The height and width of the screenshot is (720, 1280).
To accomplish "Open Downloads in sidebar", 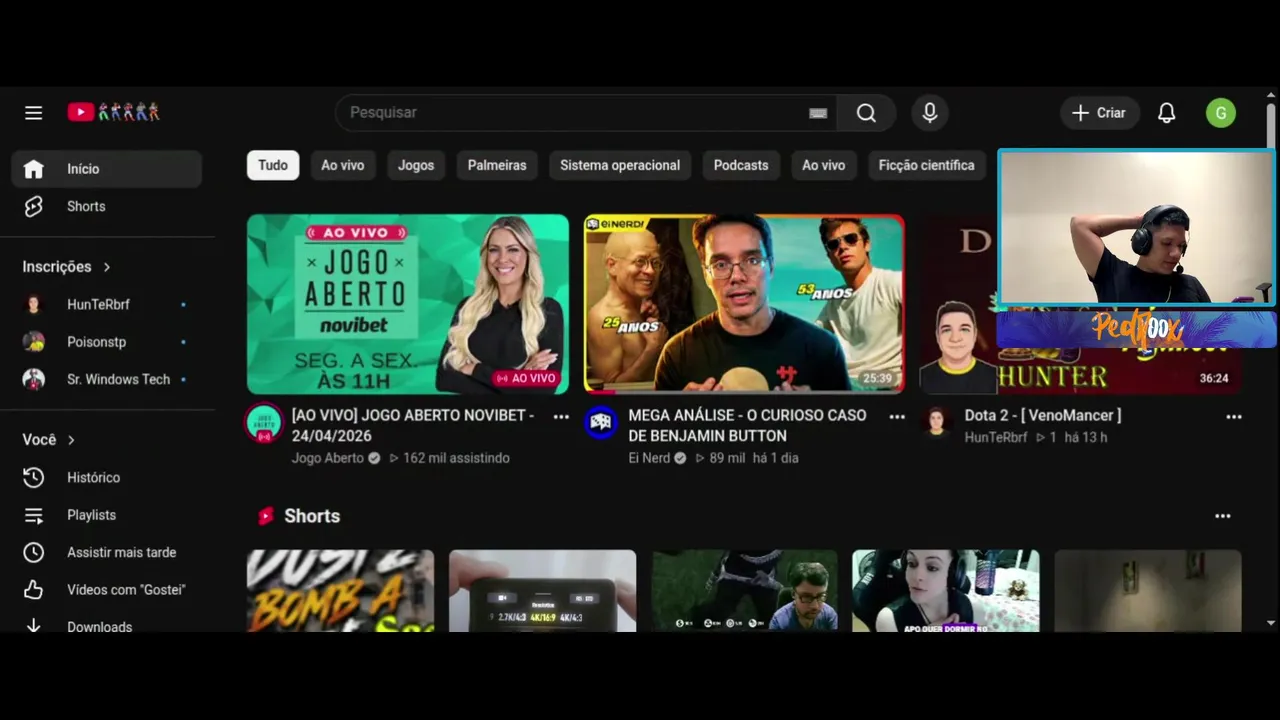I will point(107,624).
